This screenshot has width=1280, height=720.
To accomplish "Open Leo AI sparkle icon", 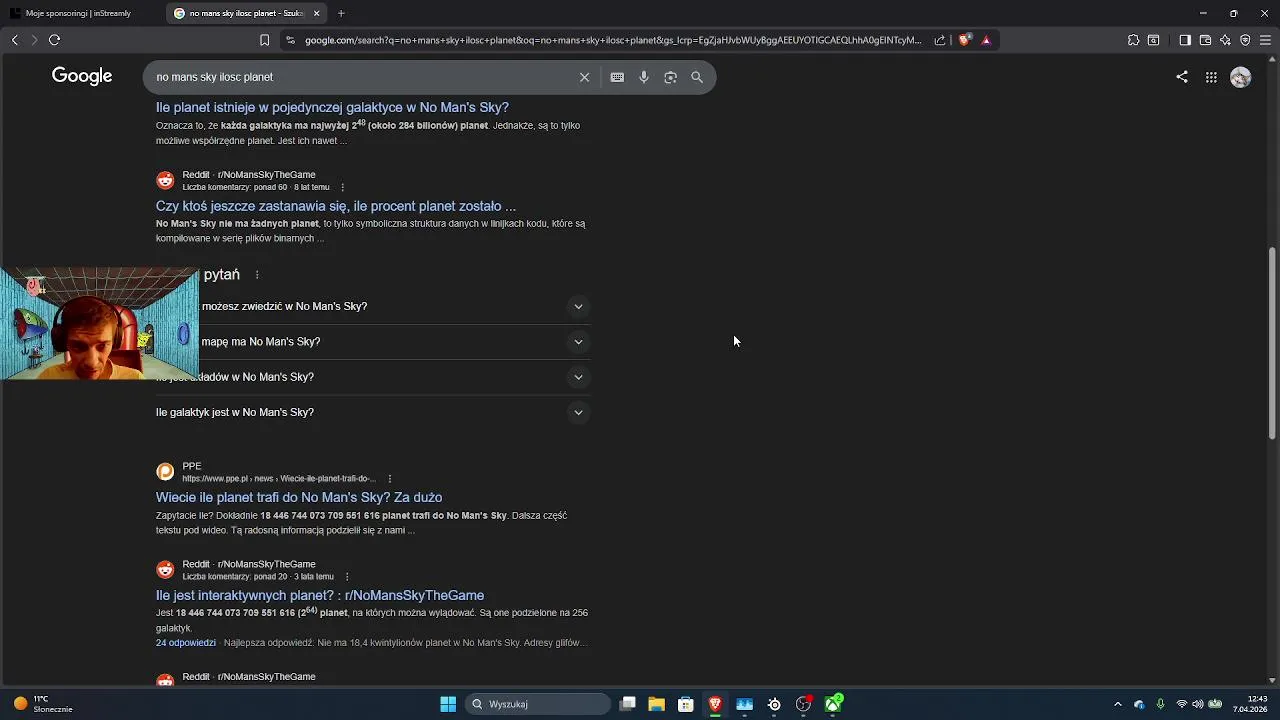I will (1225, 40).
